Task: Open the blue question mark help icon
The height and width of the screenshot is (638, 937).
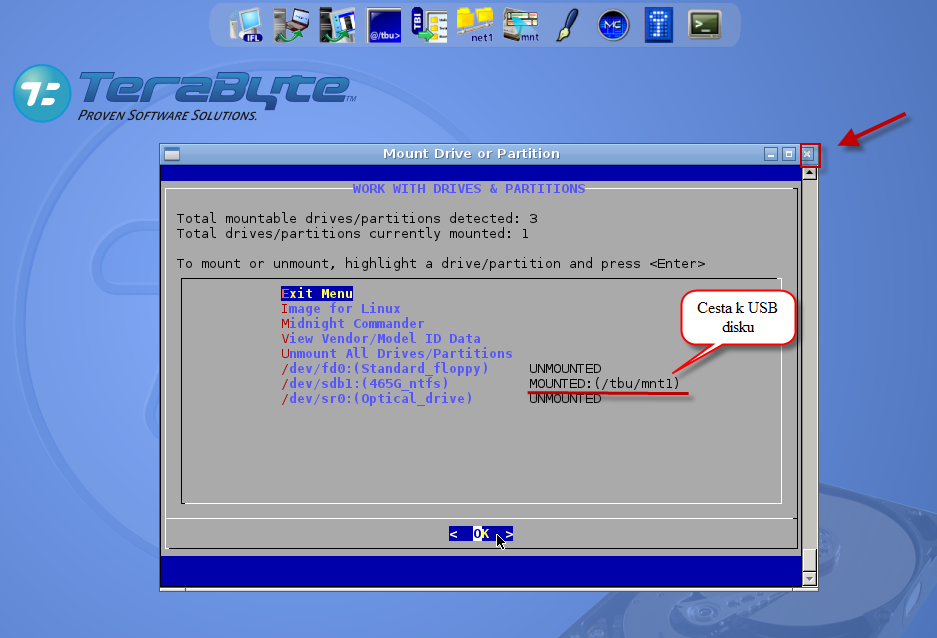Action: 659,25
